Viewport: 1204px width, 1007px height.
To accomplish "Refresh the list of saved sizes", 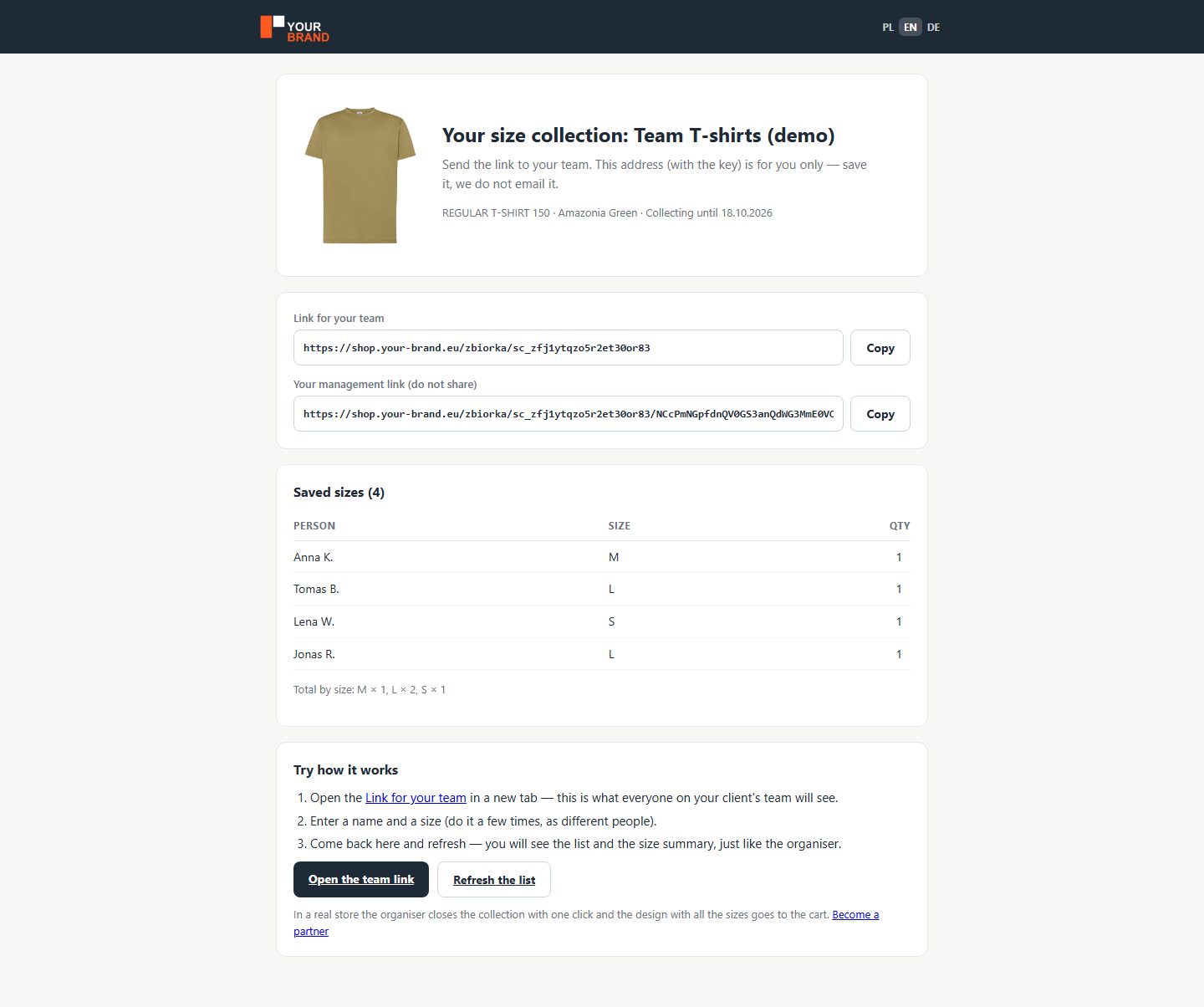I will click(x=494, y=880).
